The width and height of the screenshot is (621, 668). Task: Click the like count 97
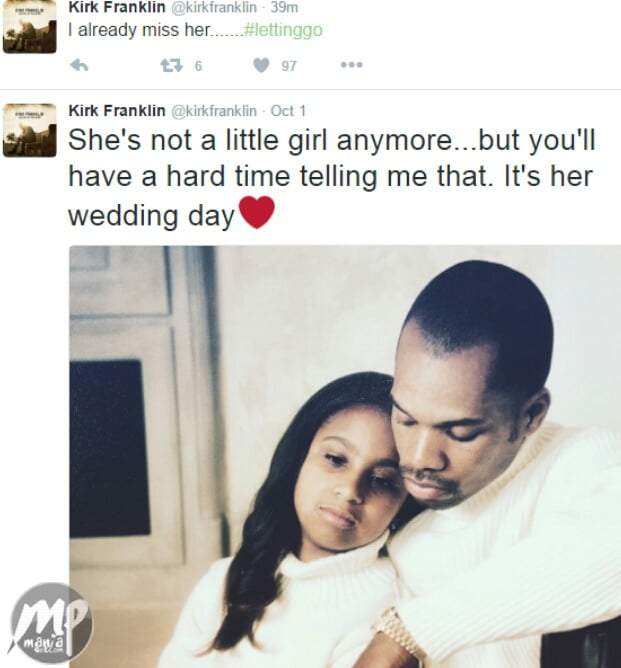pyautogui.click(x=289, y=66)
